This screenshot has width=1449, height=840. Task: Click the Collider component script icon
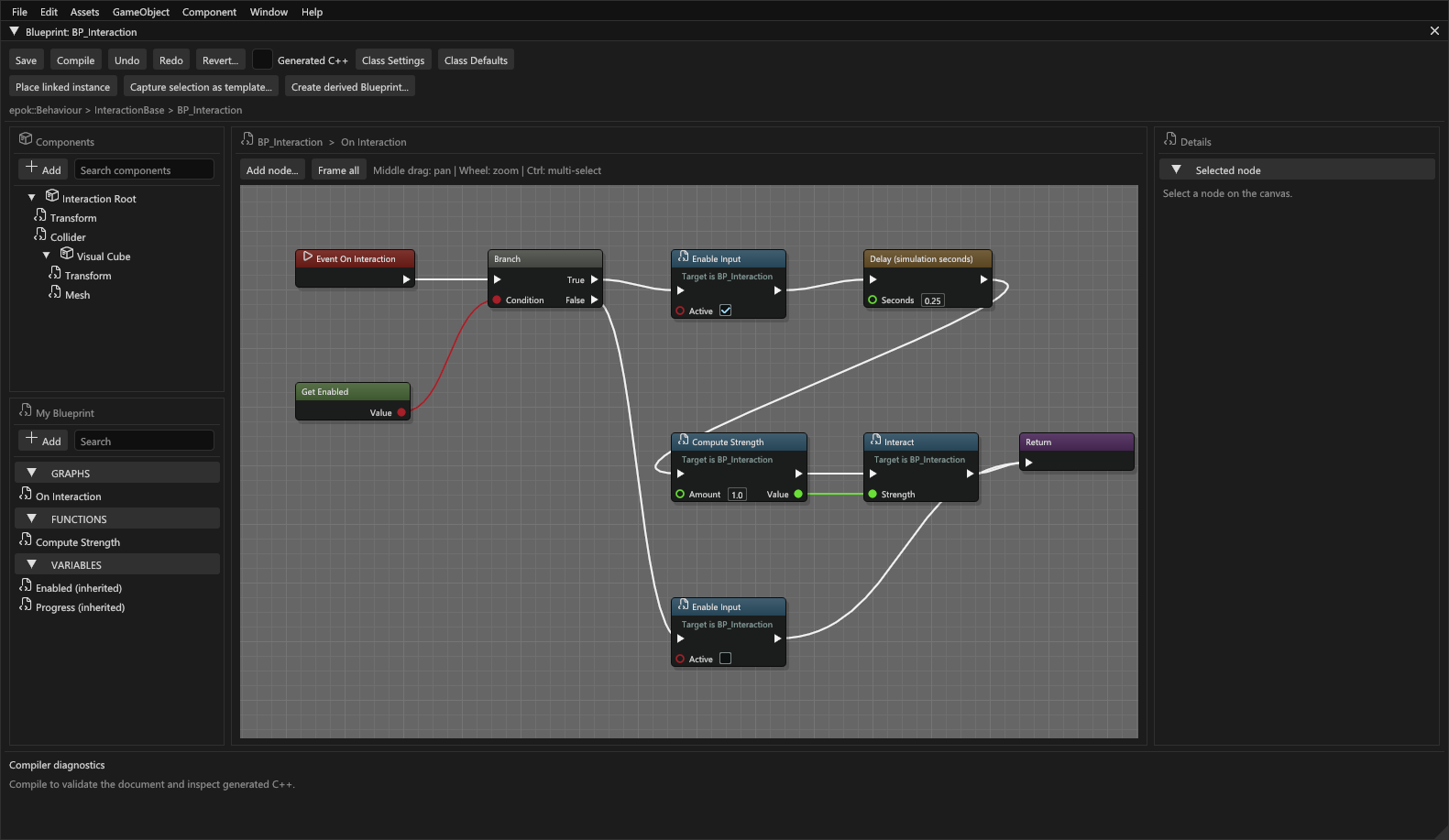coord(40,235)
